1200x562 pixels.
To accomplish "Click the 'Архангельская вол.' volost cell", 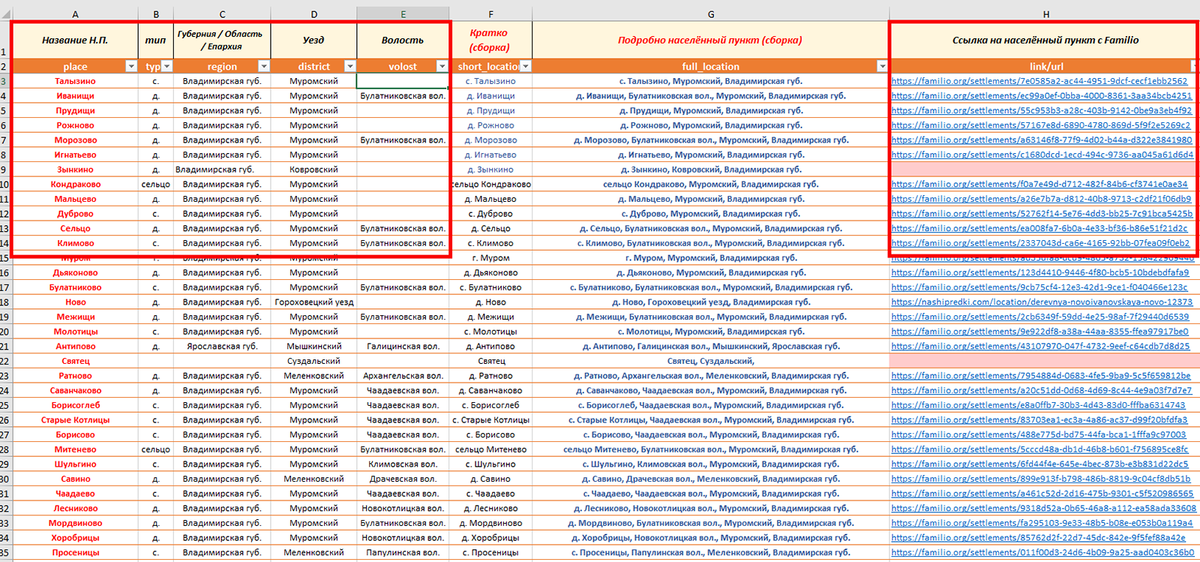I will [403, 376].
